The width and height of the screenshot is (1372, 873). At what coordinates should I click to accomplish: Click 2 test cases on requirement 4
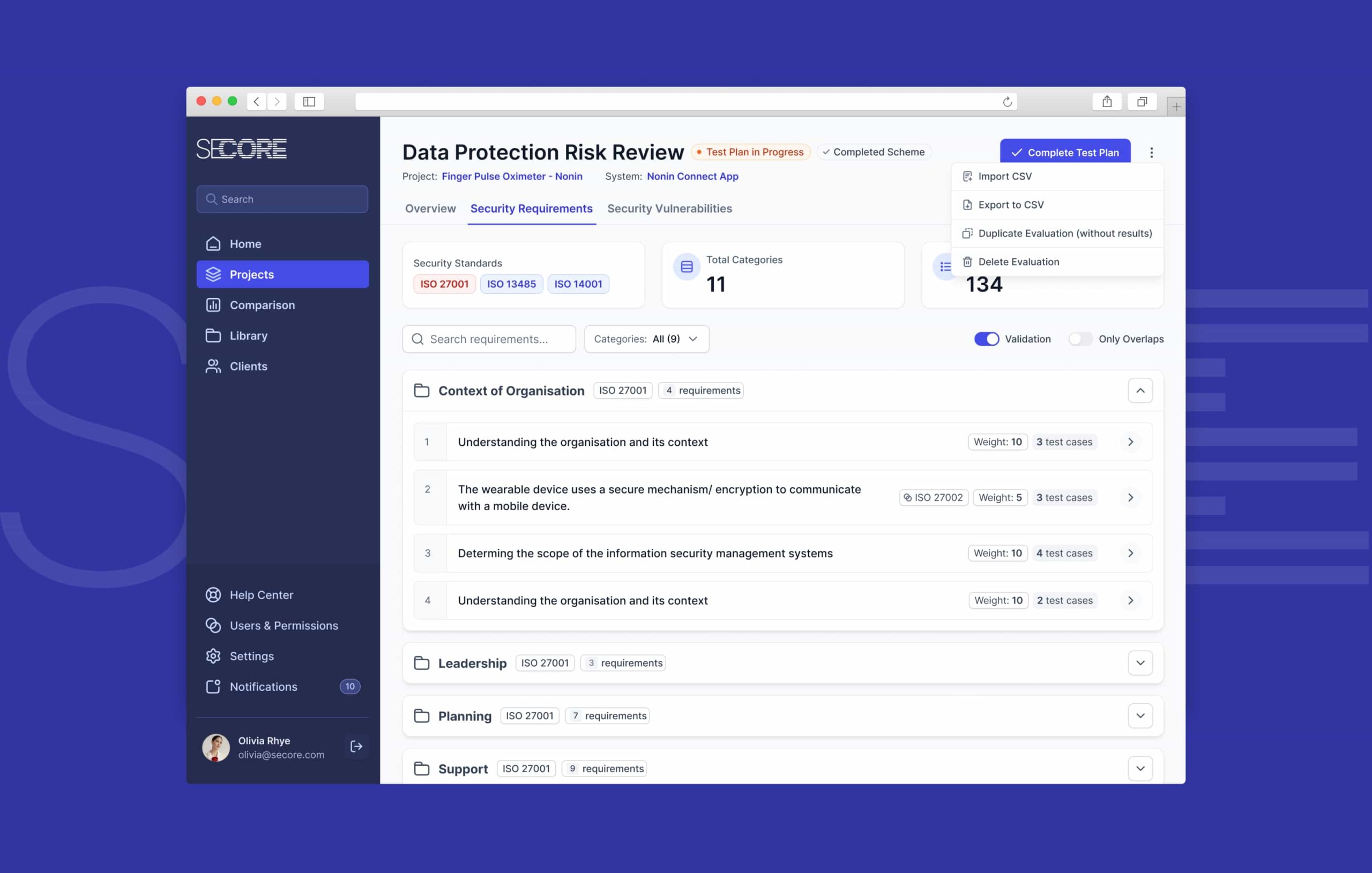coord(1064,600)
